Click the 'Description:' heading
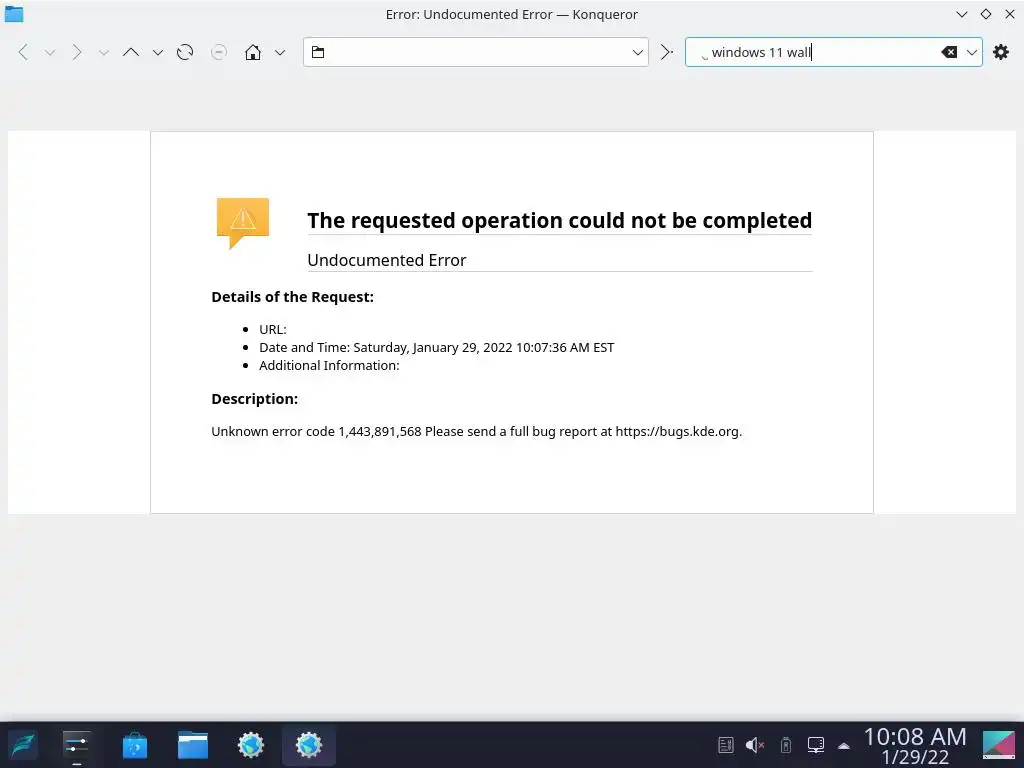This screenshot has width=1024, height=768. click(255, 399)
